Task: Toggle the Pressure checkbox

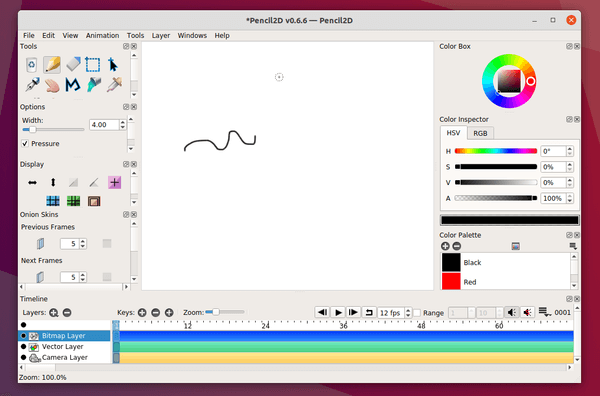Action: [25, 143]
